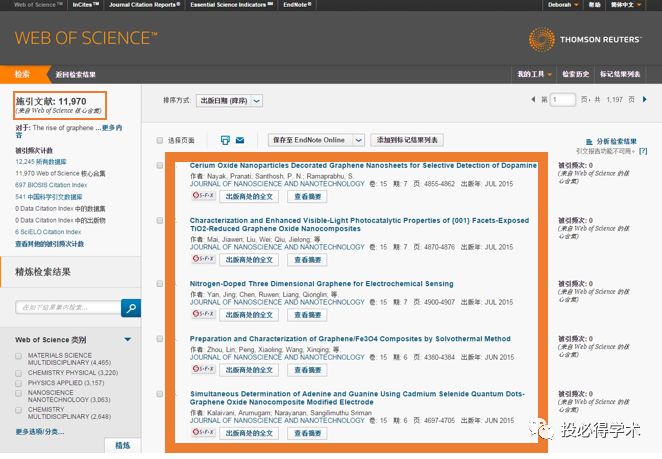
Task: Check Materials Science Multidisciplinary category
Action: click(19, 356)
